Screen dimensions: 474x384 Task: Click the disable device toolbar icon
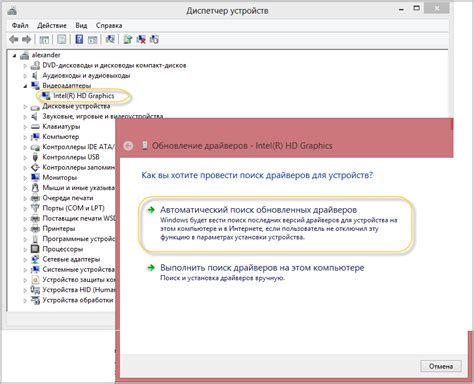tap(154, 39)
